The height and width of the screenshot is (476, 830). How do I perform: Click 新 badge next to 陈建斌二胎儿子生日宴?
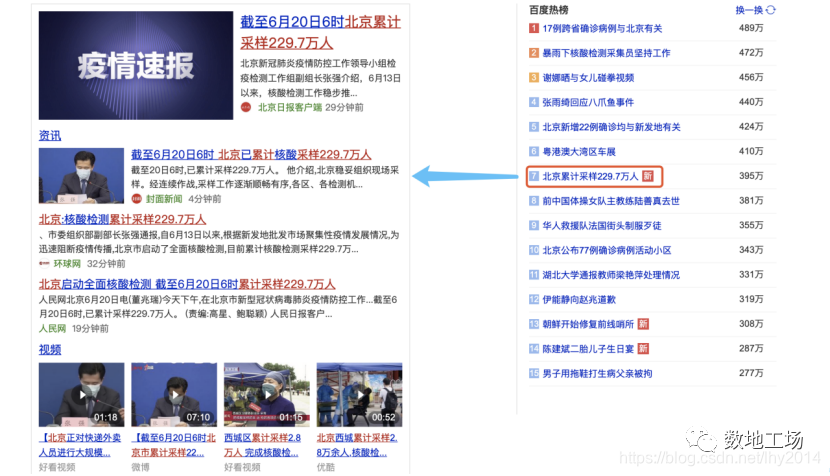[x=643, y=349]
